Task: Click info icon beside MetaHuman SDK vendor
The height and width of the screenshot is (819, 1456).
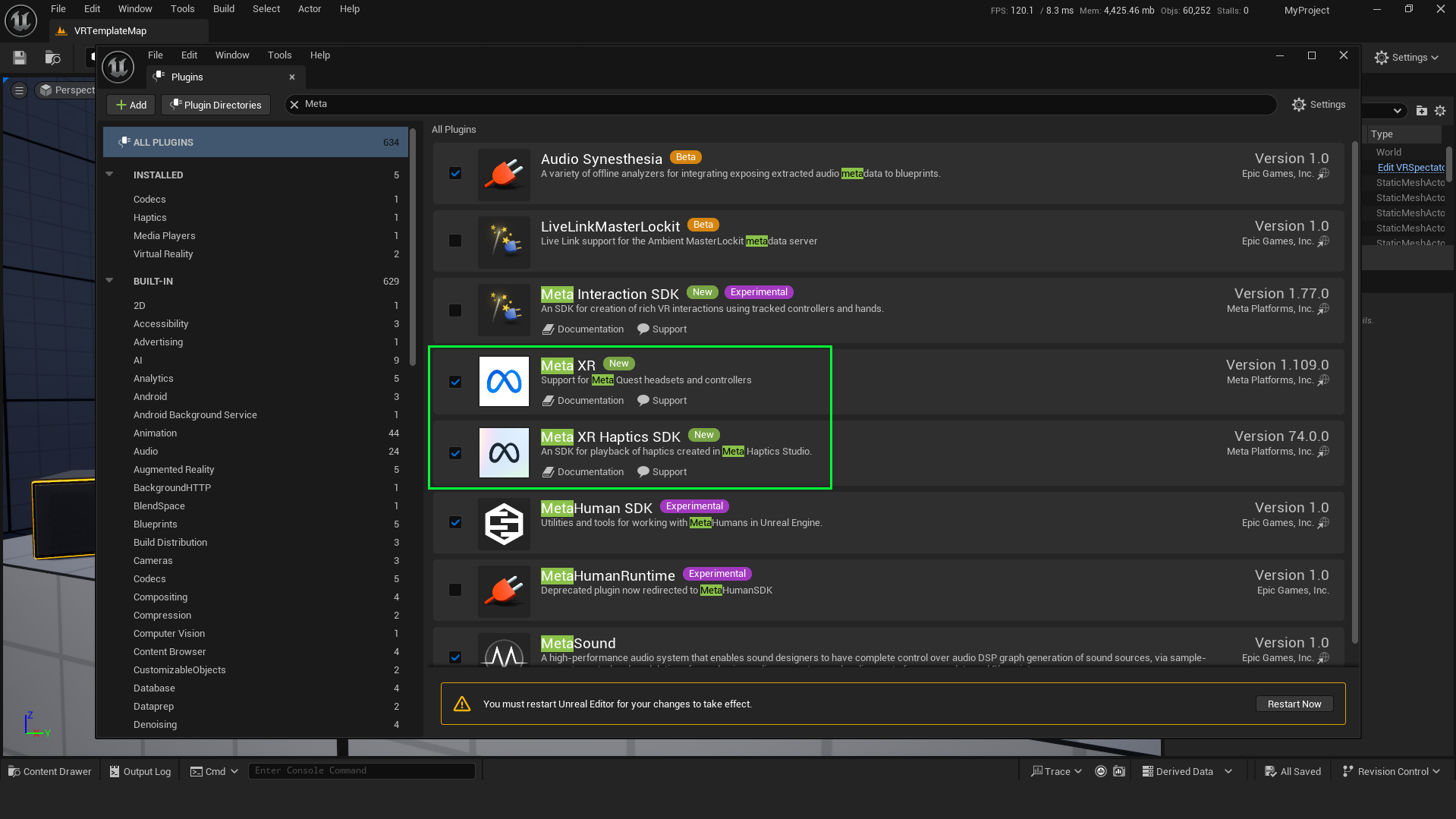Action: tap(1323, 523)
